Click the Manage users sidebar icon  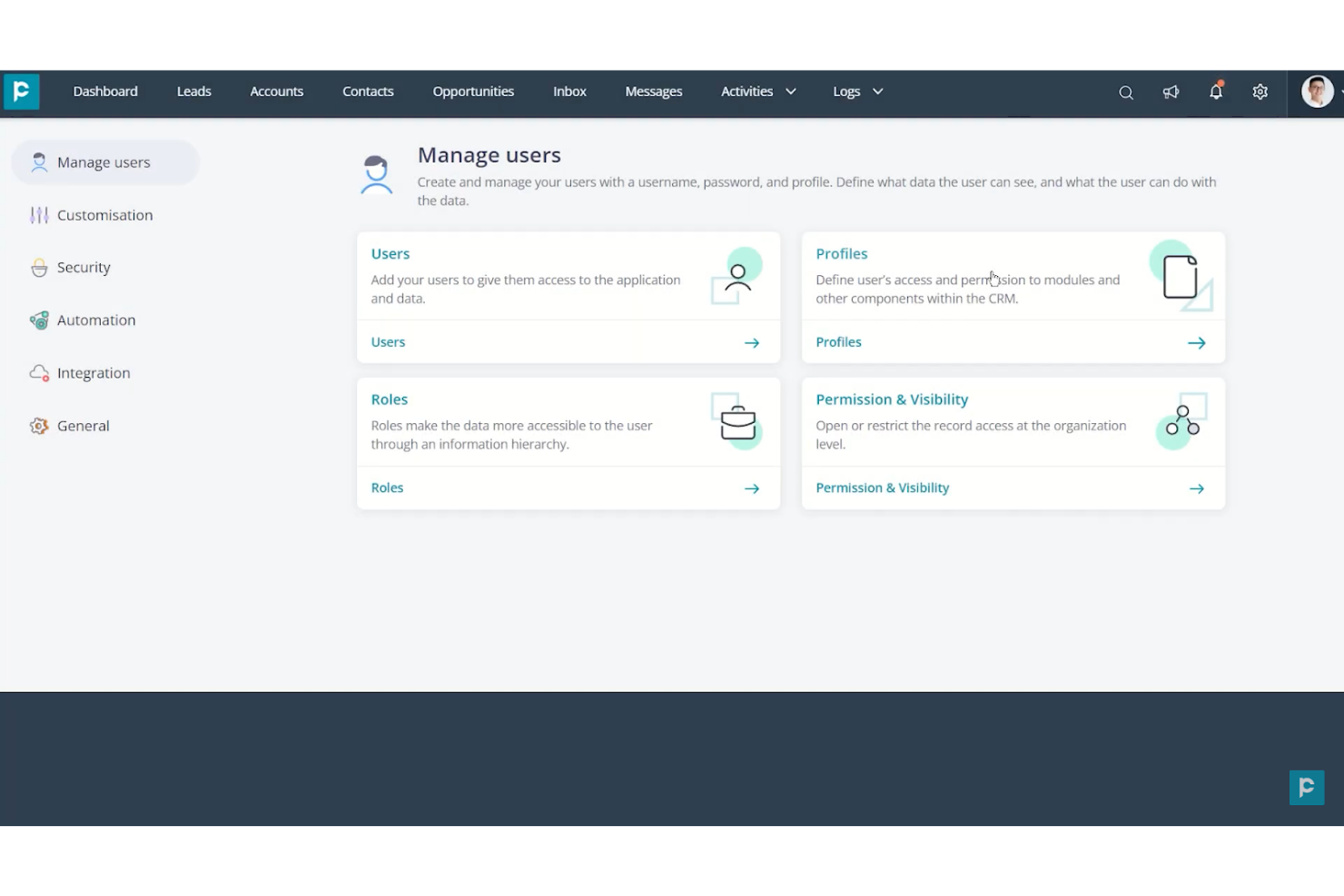pos(39,162)
